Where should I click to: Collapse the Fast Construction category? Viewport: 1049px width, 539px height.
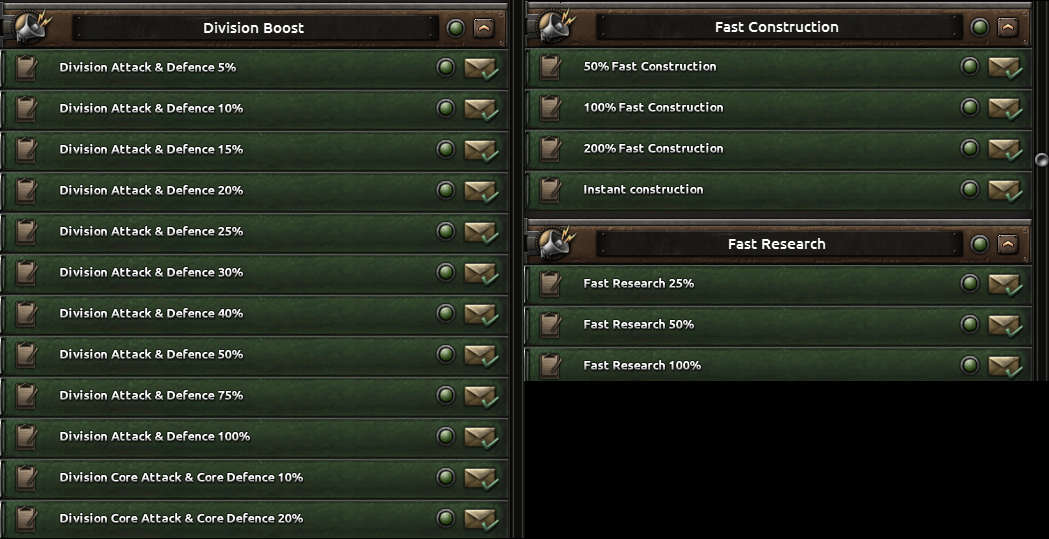[1007, 27]
